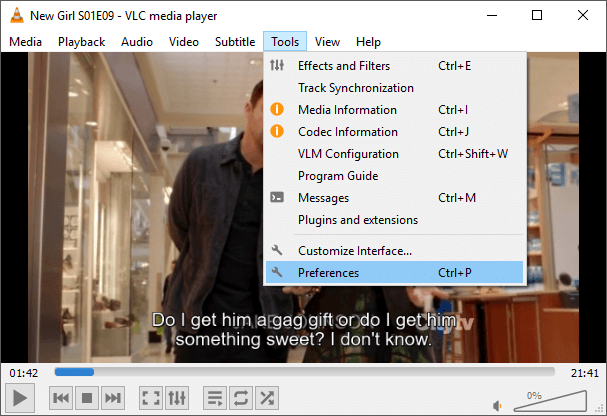Open the Video menu
Image resolution: width=607 pixels, height=416 pixels.
click(184, 42)
